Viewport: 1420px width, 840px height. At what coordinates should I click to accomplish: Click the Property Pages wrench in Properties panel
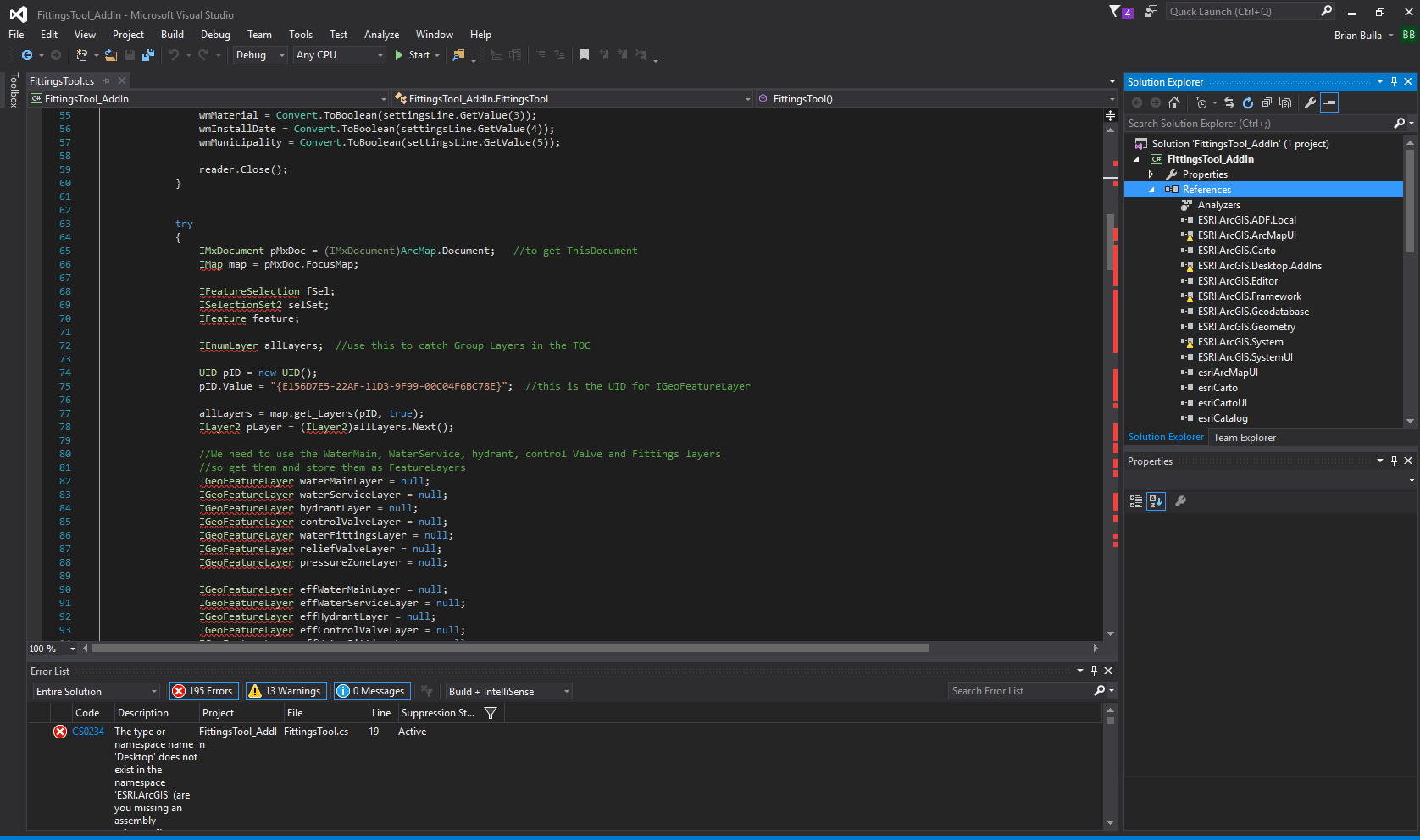tap(1180, 501)
